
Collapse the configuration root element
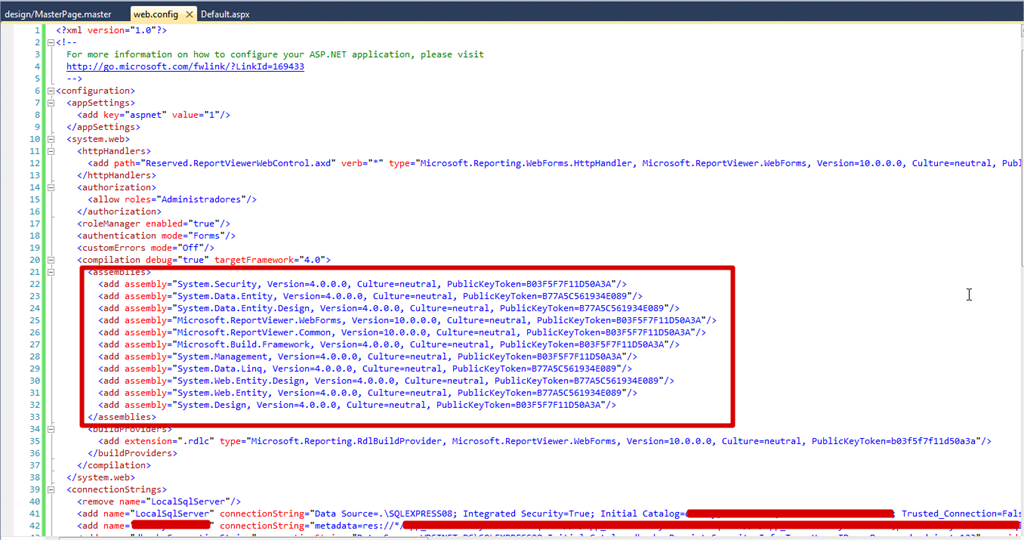pyautogui.click(x=49, y=90)
